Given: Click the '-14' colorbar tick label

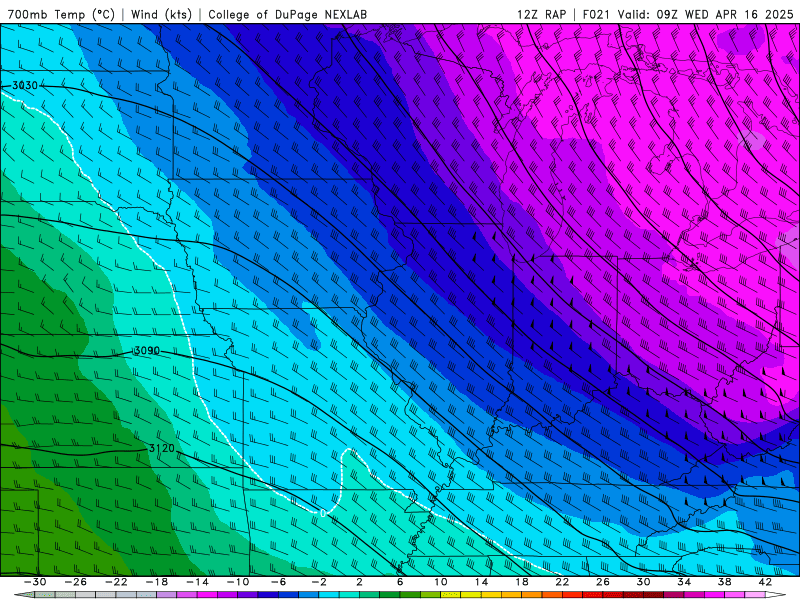Looking at the screenshot, I should [x=197, y=582].
